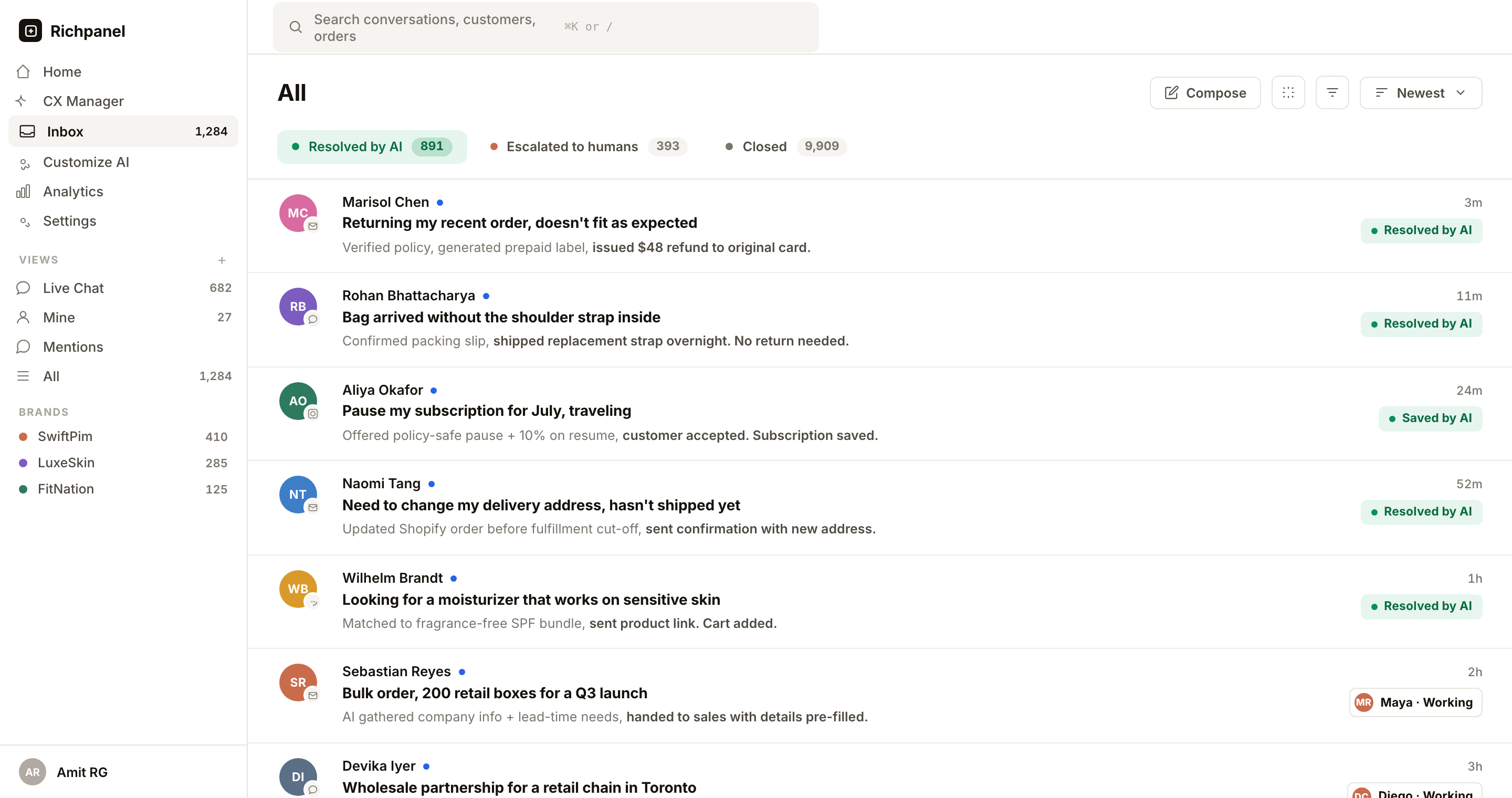This screenshot has height=798, width=1512.
Task: Click email channel icon on Marisol Chen avatar
Action: click(x=313, y=226)
